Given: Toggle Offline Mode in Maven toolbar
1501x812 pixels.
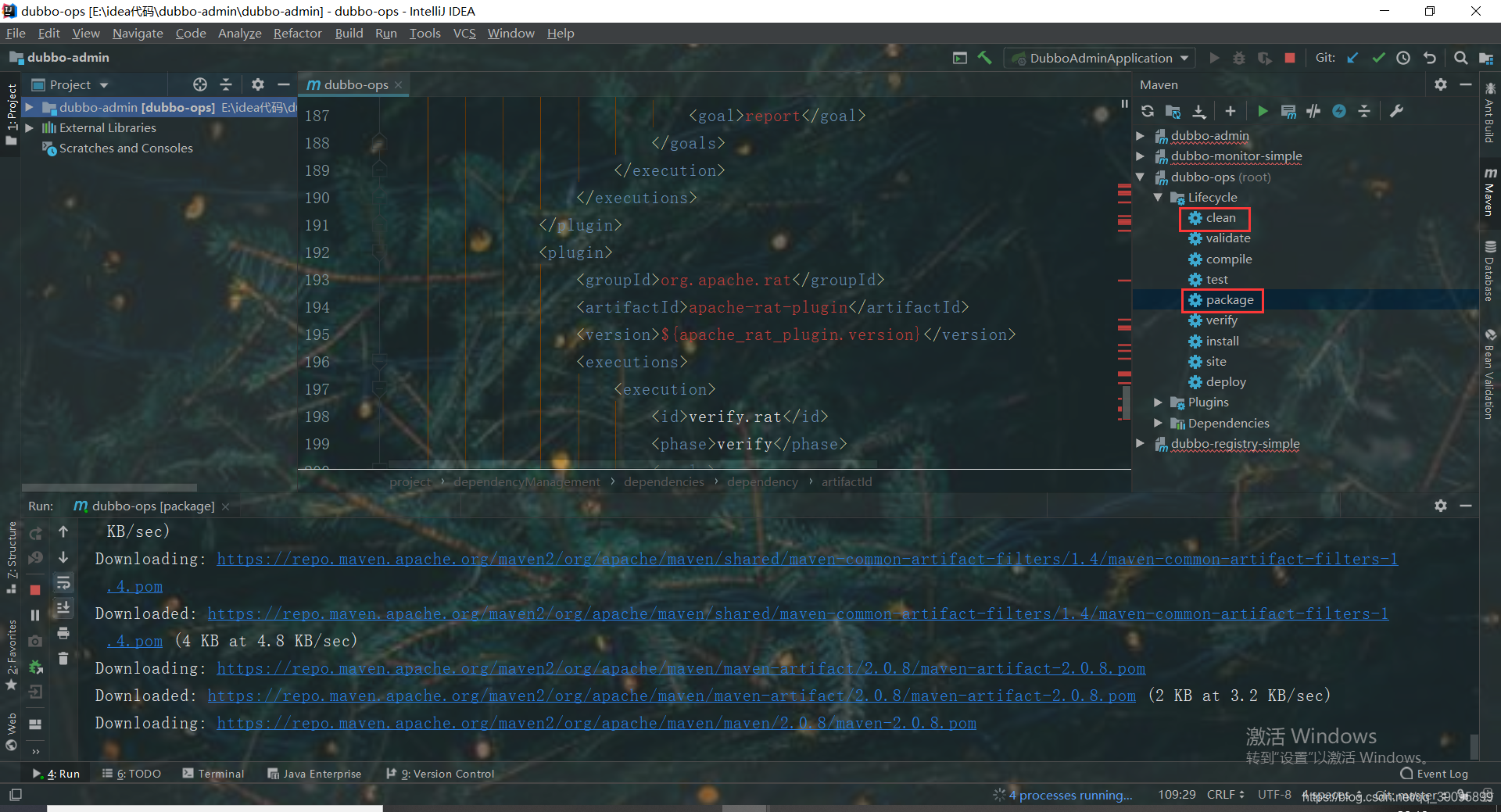Looking at the screenshot, I should coord(1313,111).
